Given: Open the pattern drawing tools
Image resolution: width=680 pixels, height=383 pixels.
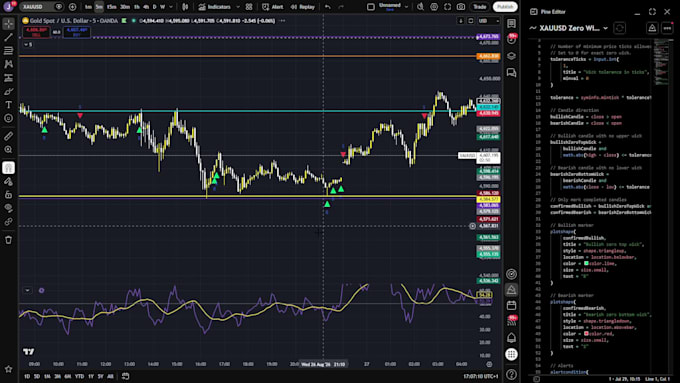Looking at the screenshot, I should (8, 64).
